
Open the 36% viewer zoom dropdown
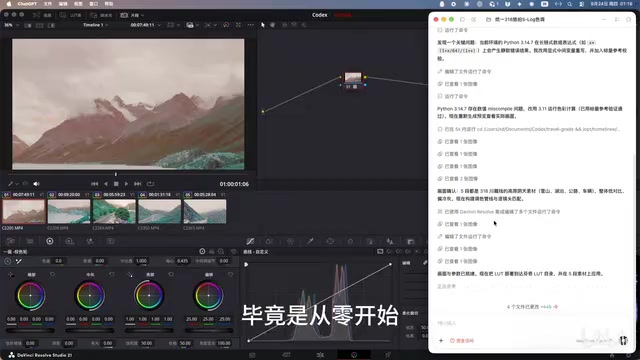pos(11,25)
